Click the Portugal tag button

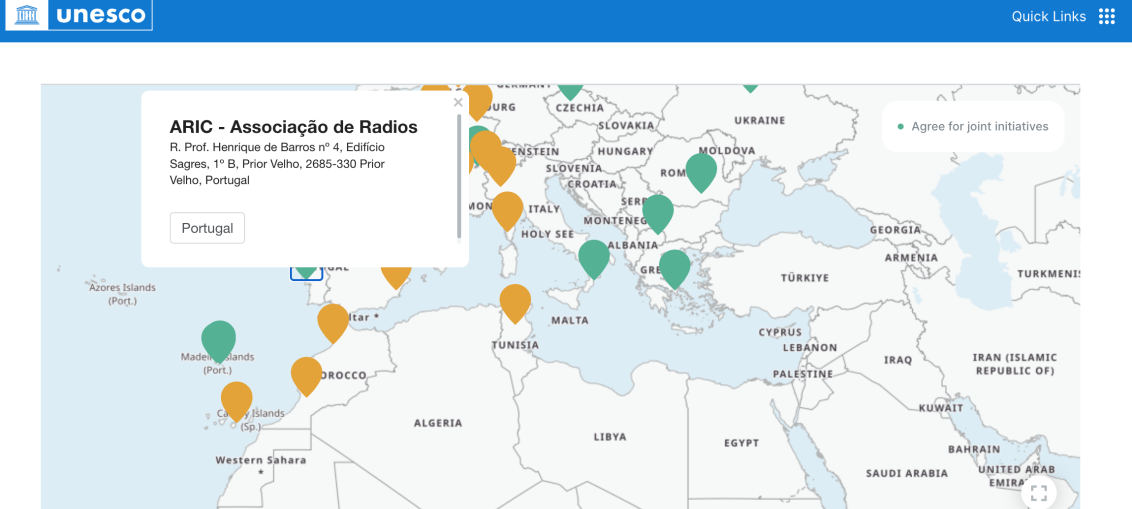(207, 228)
